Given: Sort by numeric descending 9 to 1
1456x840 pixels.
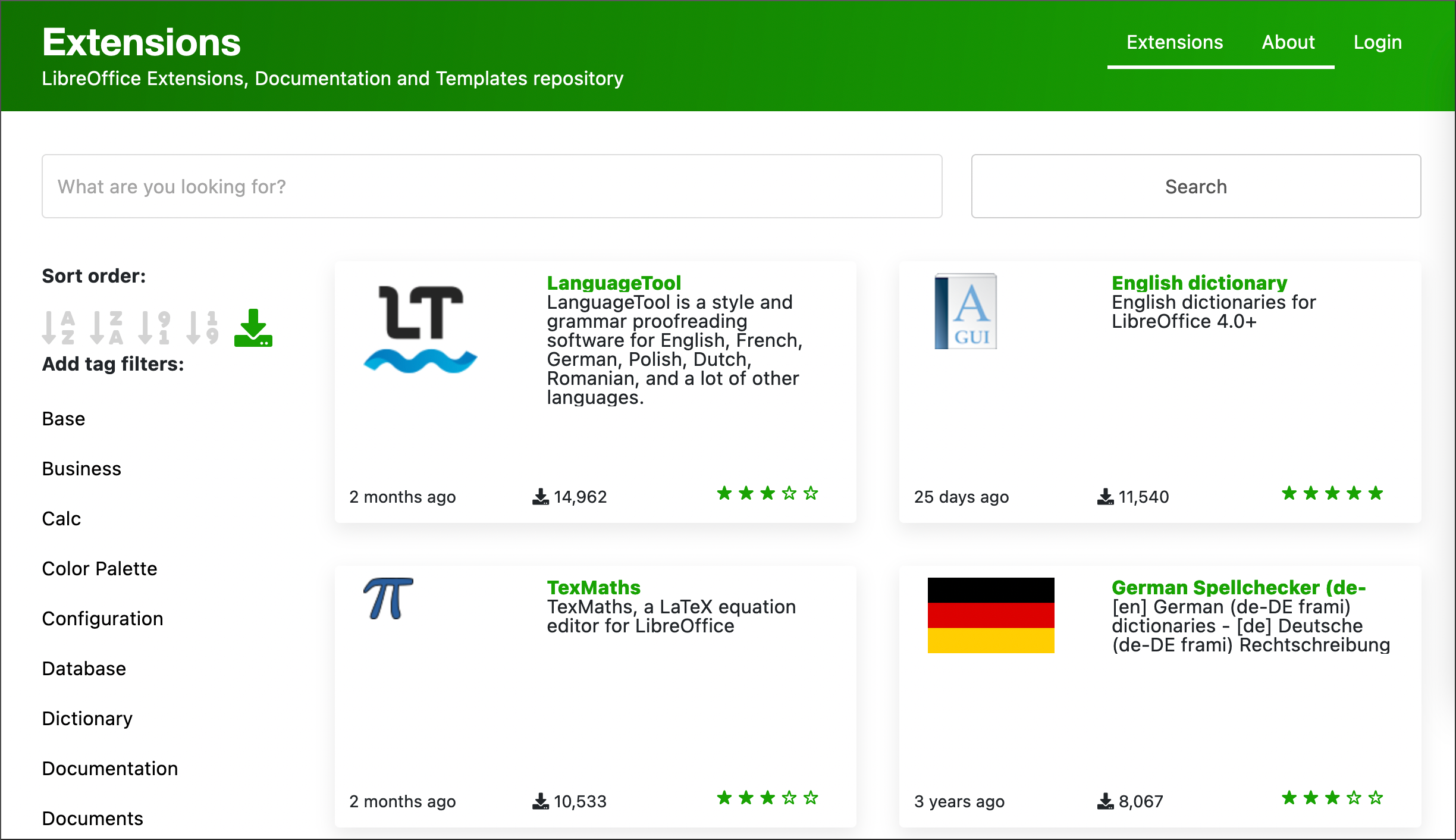Looking at the screenshot, I should coord(155,327).
